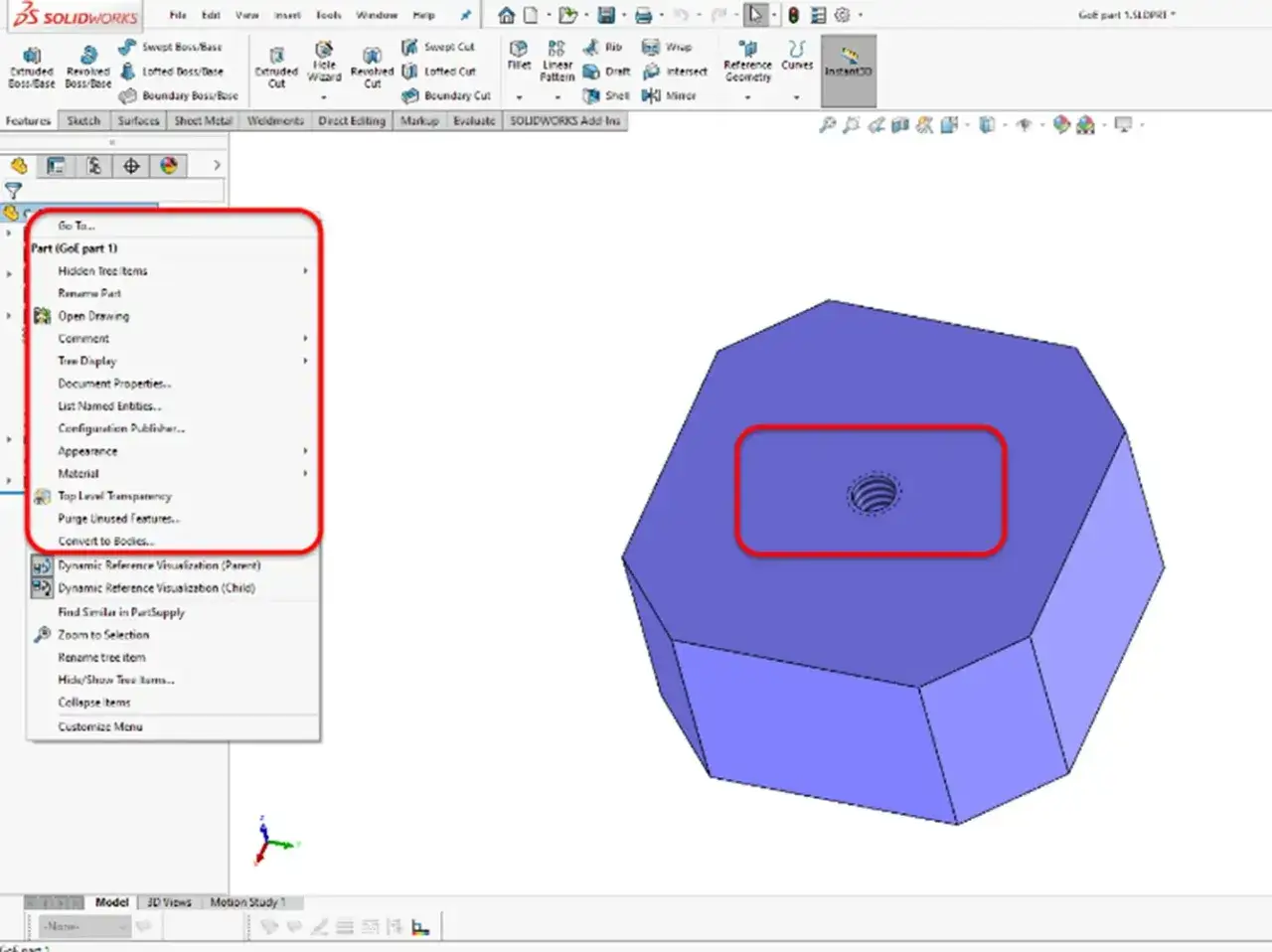1272x952 pixels.
Task: Expand the Reference Geometry dropdown arrow
Action: click(748, 97)
